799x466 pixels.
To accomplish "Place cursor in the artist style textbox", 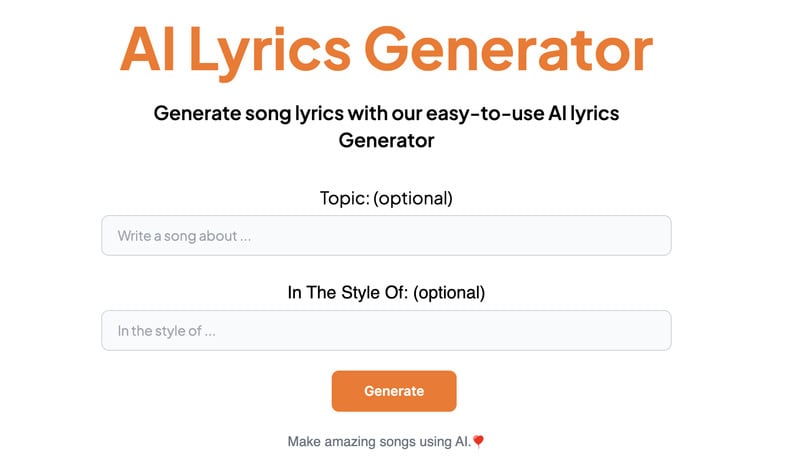I will 386,330.
